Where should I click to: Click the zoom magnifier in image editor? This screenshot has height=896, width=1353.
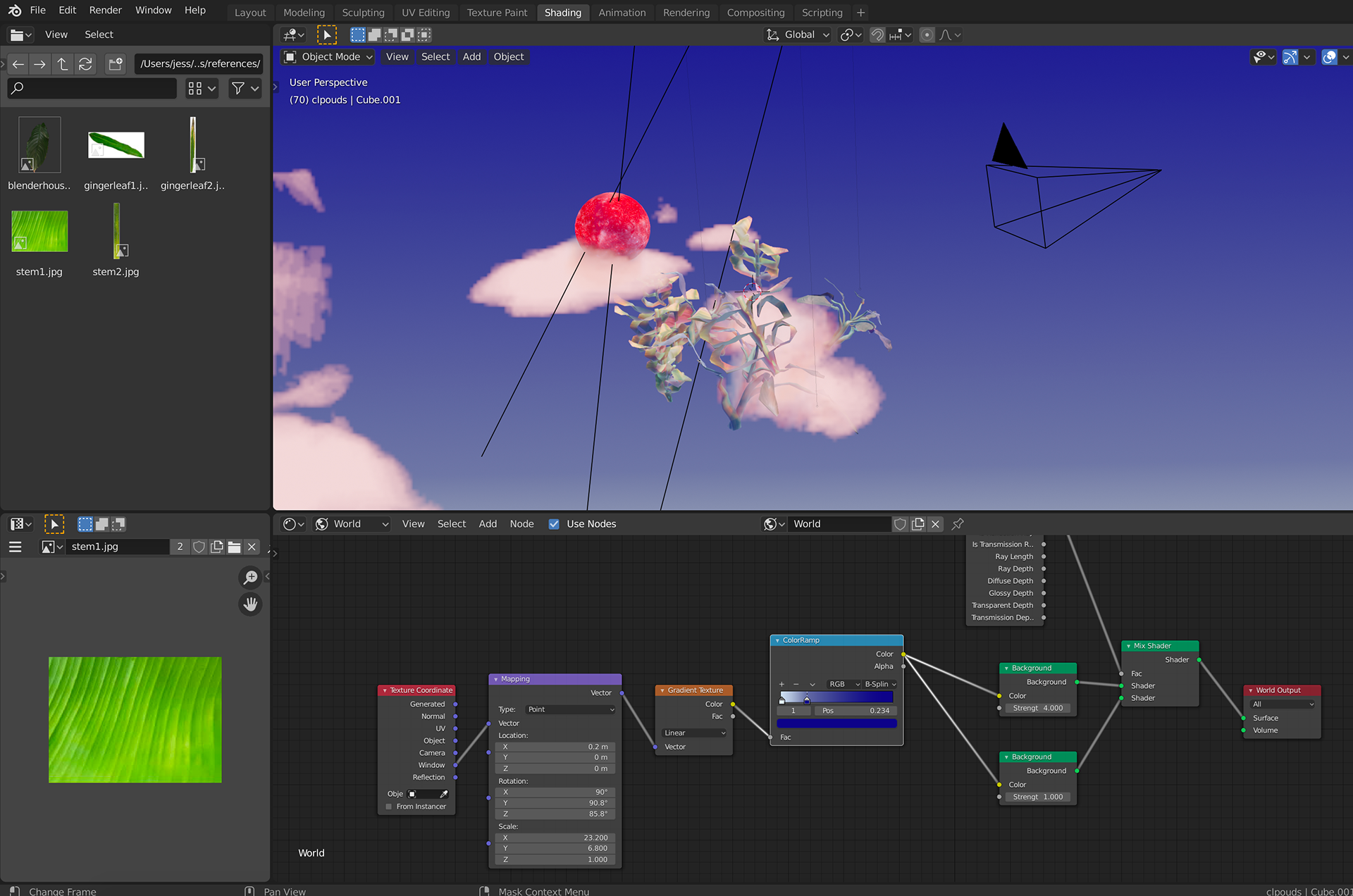(250, 578)
